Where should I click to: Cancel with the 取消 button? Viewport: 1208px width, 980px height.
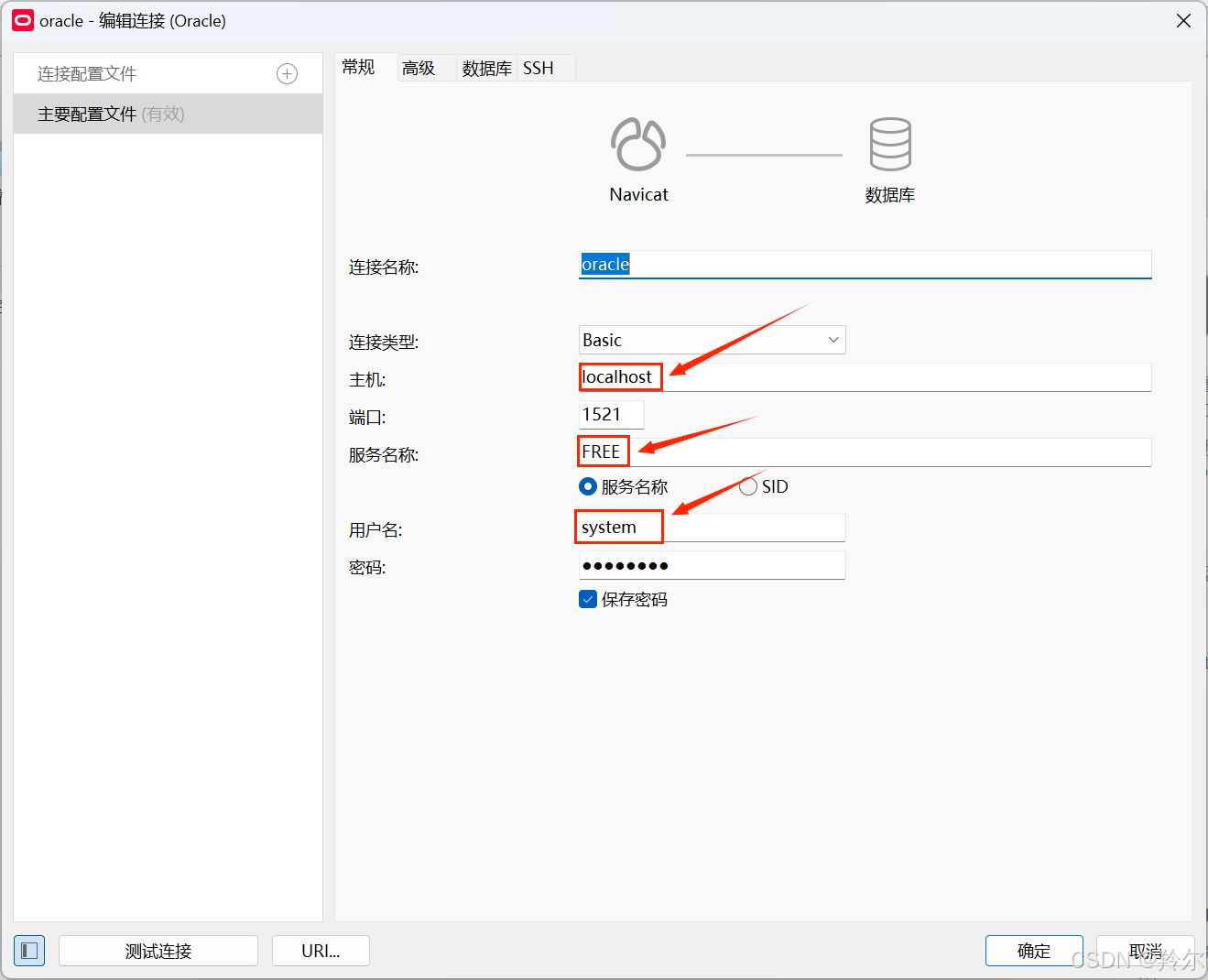coord(1145,951)
